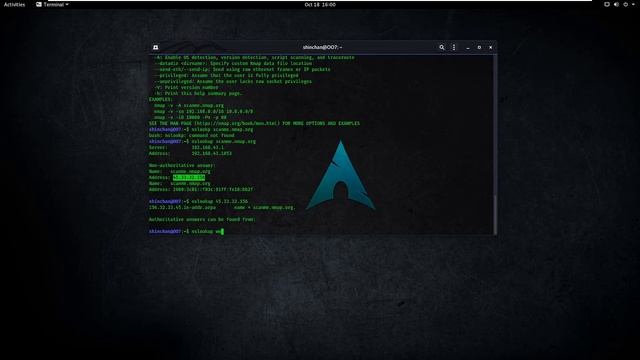The width and height of the screenshot is (640, 360).
Task: Click the volume speaker tray icon
Action: (x=616, y=4)
